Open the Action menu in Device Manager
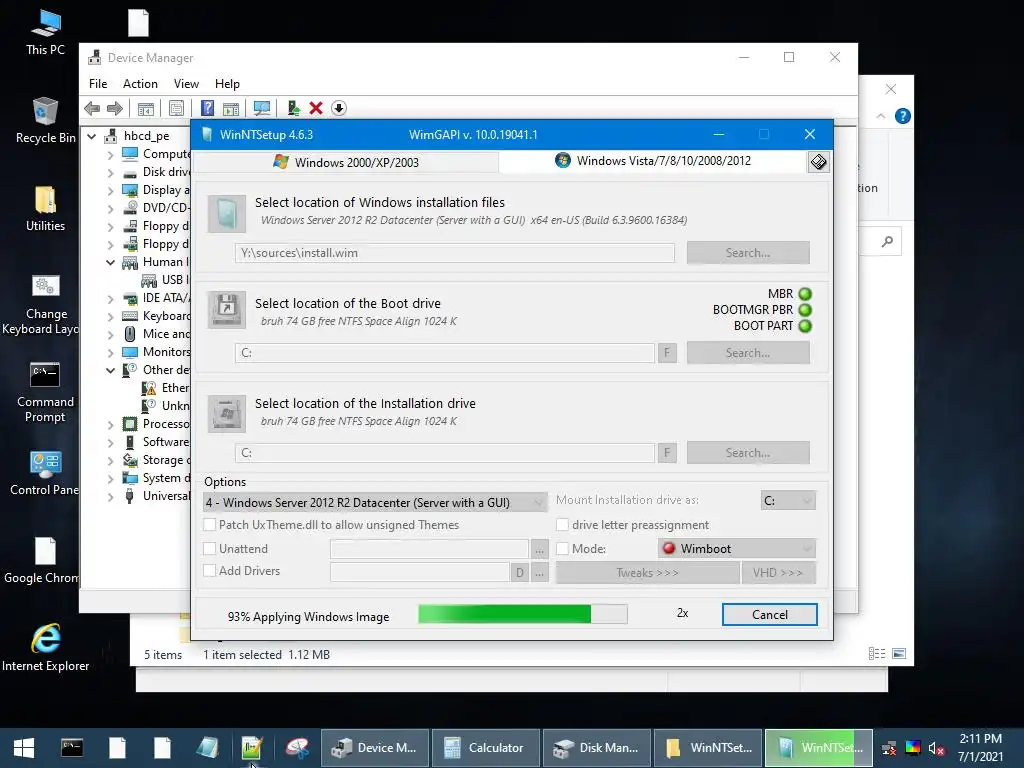The width and height of the screenshot is (1024, 768). click(x=140, y=84)
